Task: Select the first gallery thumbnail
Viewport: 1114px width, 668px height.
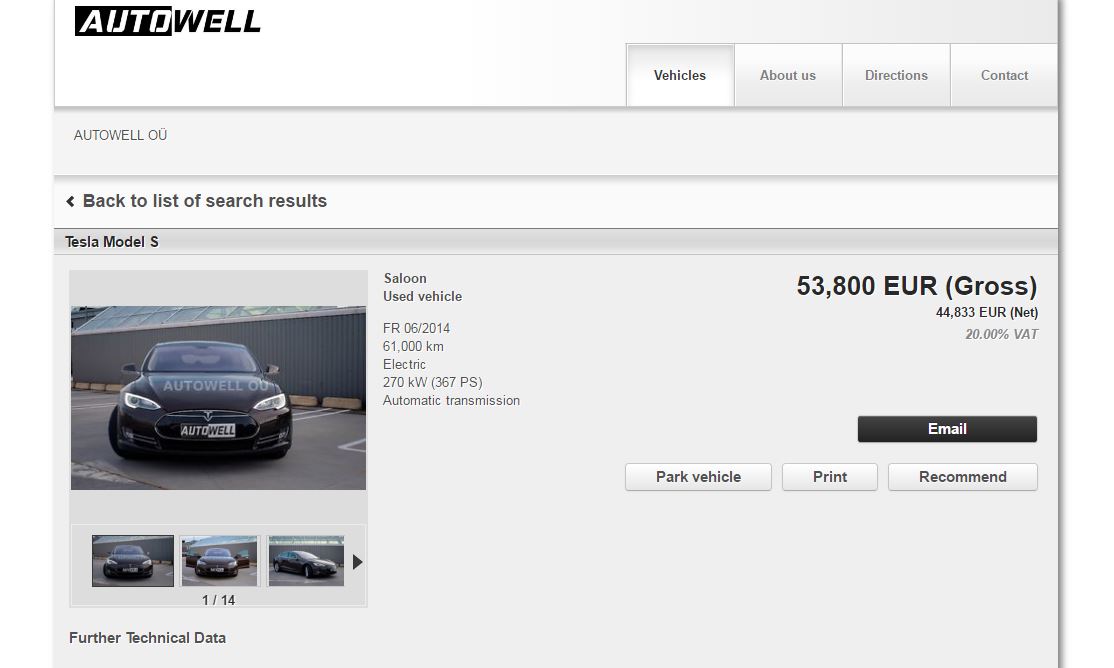Action: tap(133, 561)
